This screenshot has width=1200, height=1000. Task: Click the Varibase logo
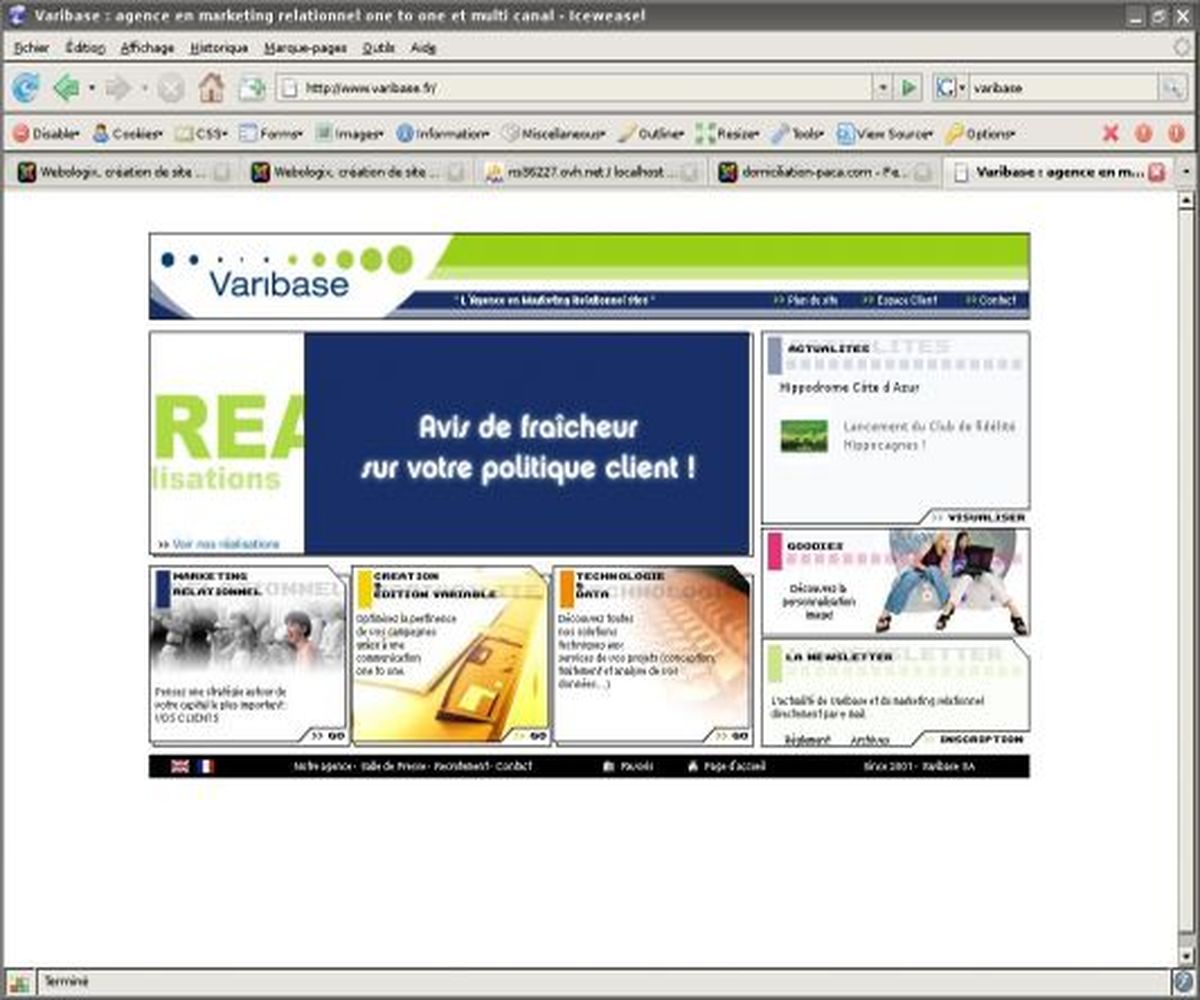pyautogui.click(x=279, y=283)
